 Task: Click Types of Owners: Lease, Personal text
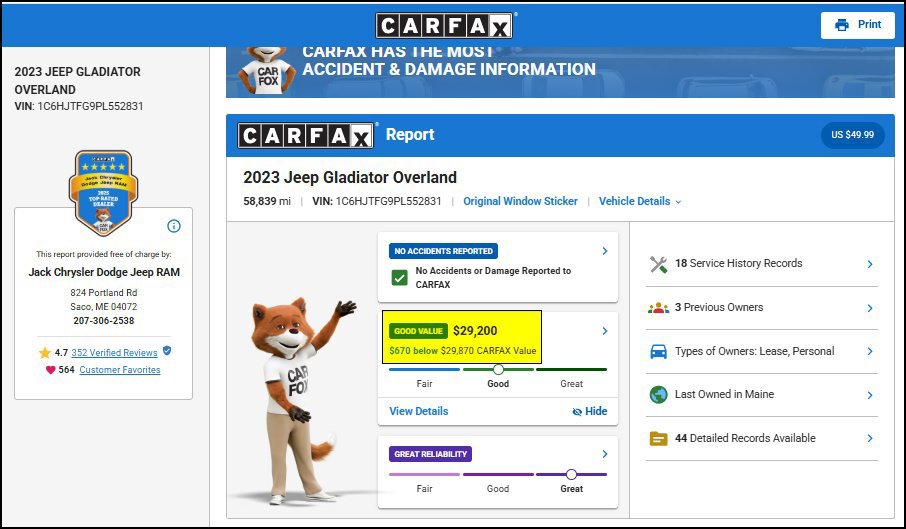point(755,351)
